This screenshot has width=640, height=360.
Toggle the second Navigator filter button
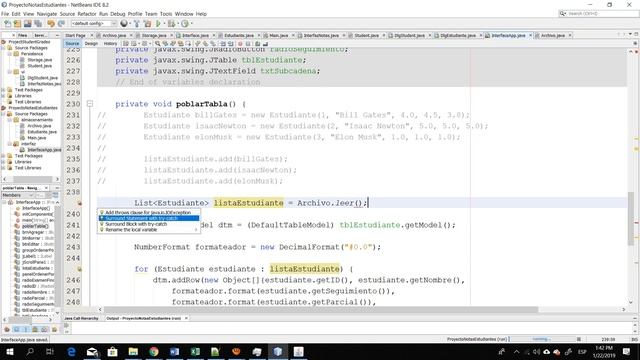(16, 329)
